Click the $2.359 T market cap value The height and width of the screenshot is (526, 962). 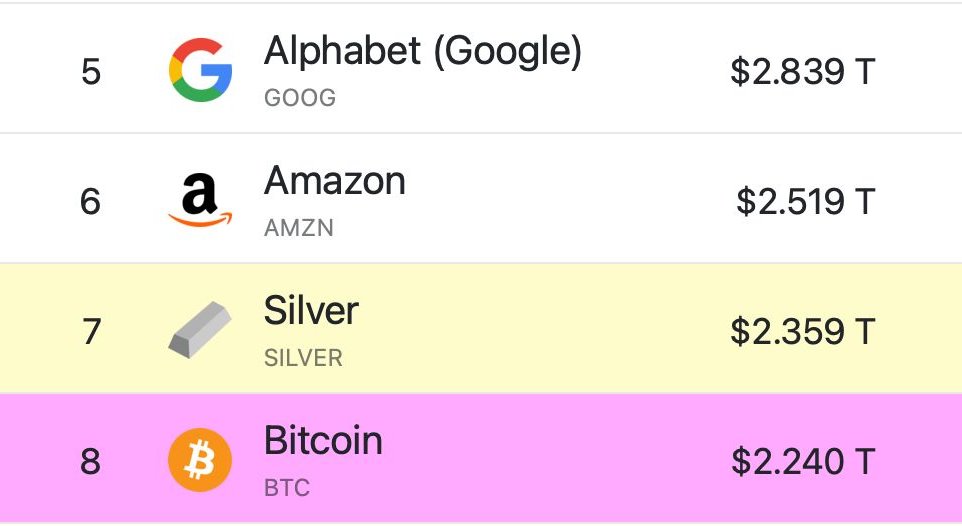(802, 331)
